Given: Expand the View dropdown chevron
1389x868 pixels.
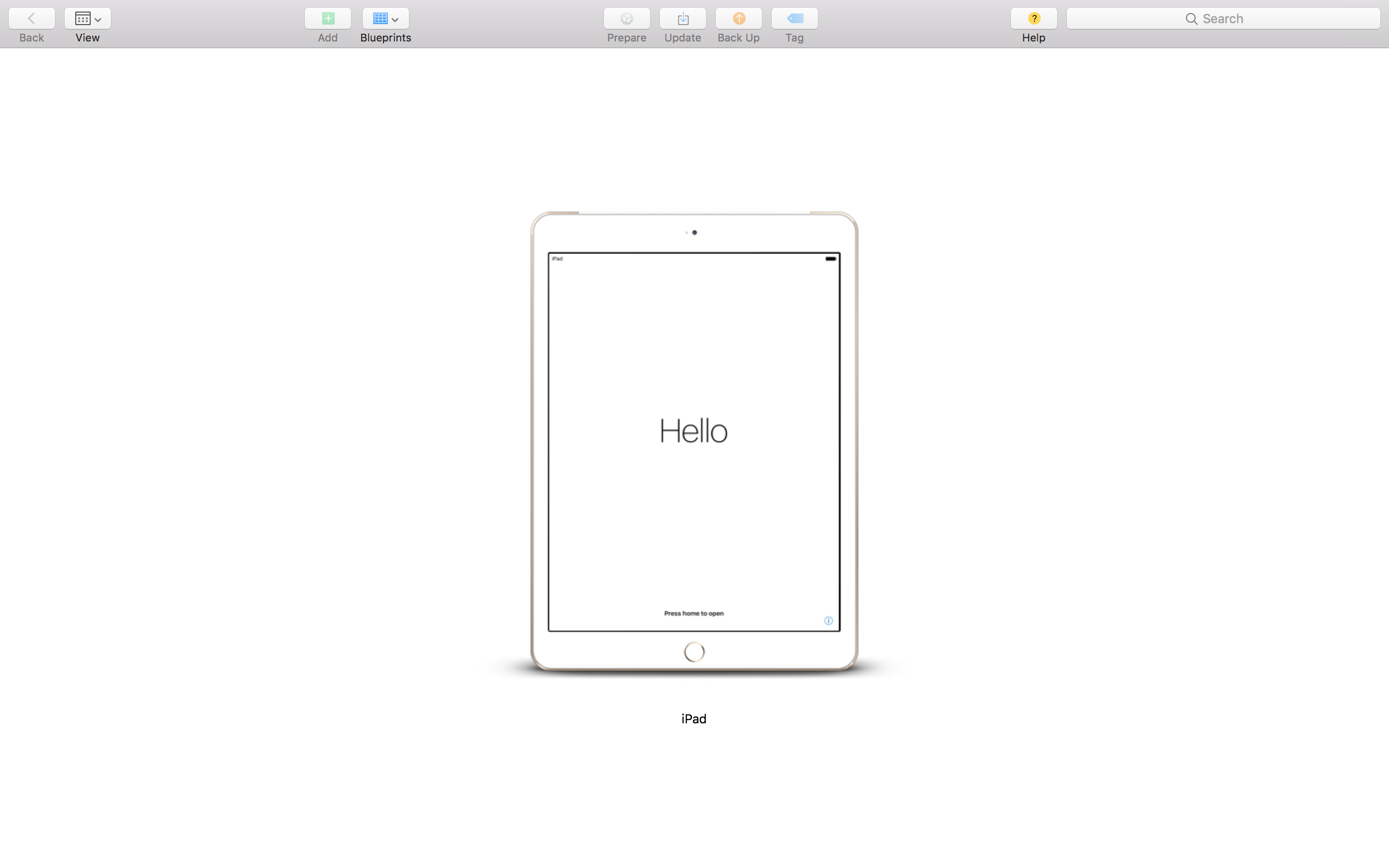Looking at the screenshot, I should point(98,19).
